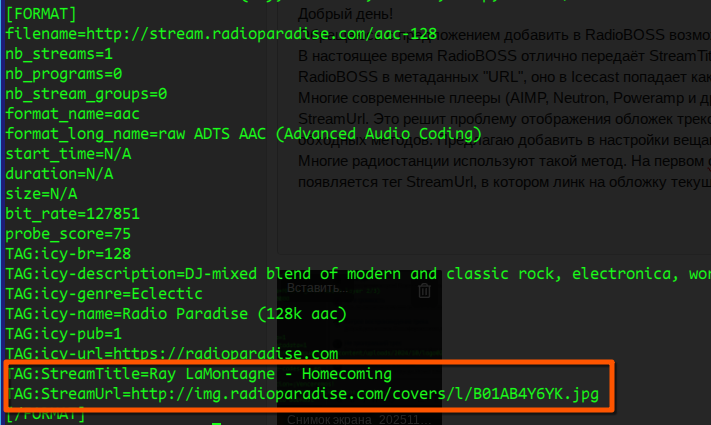Select the duration=N/A line

58,173
